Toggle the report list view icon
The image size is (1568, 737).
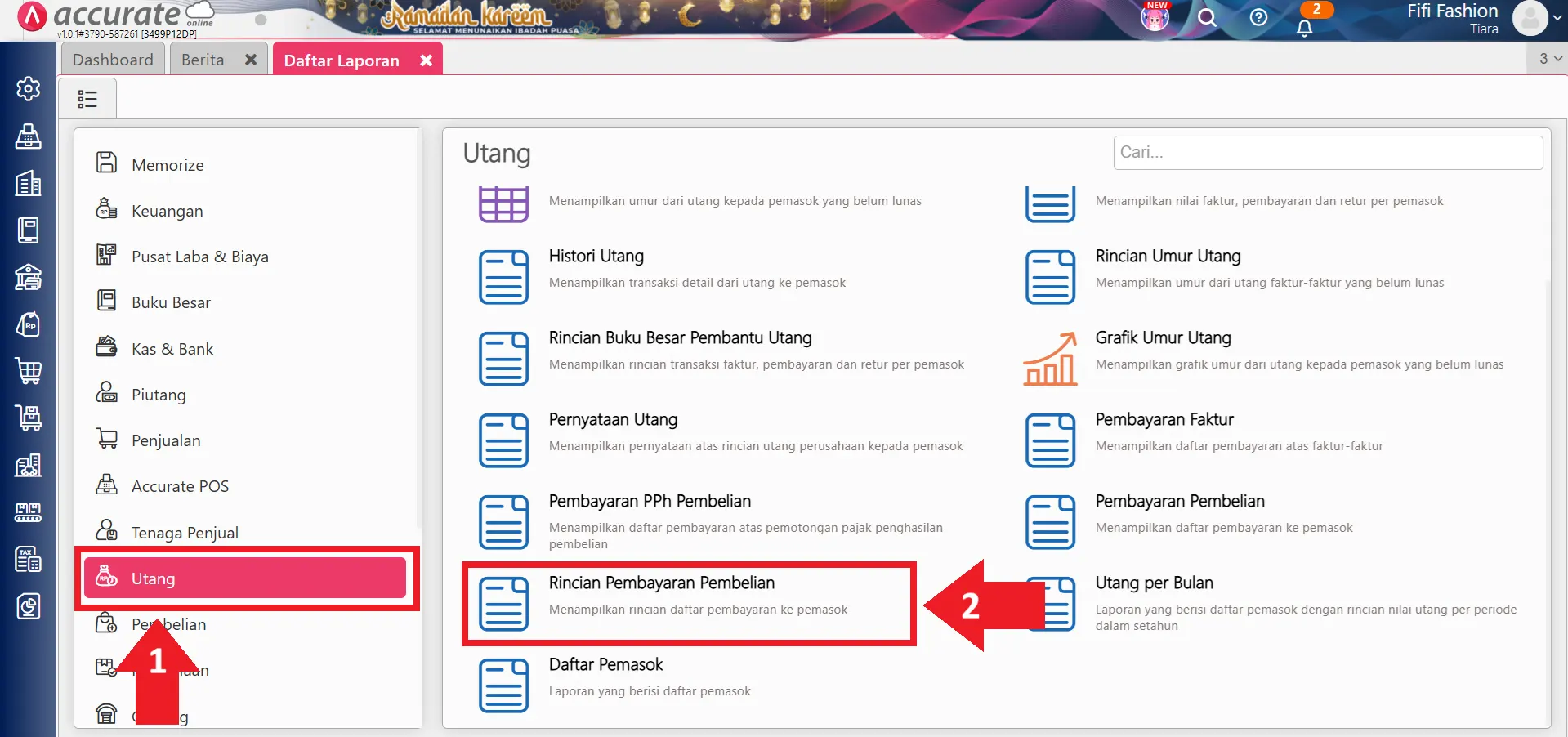coord(87,99)
